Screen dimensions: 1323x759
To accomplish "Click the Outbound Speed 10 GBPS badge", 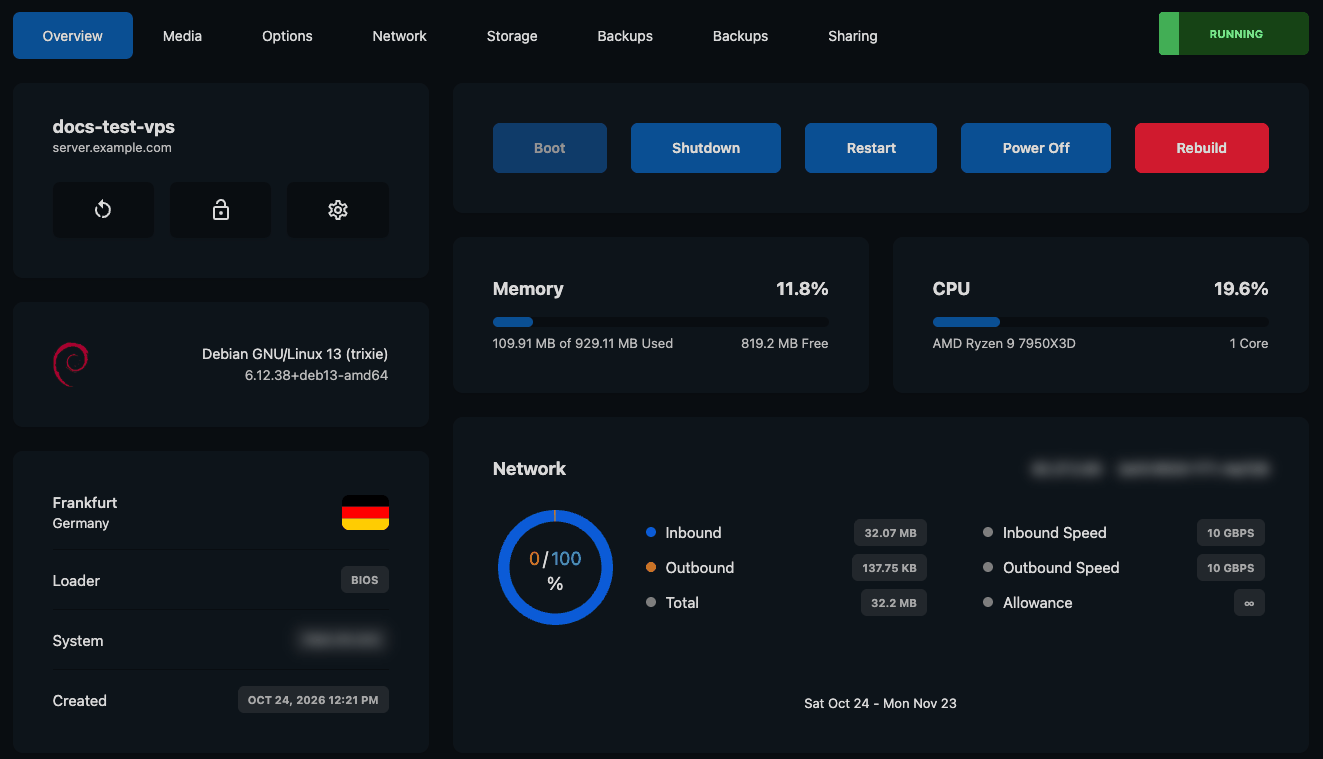I will tap(1231, 568).
